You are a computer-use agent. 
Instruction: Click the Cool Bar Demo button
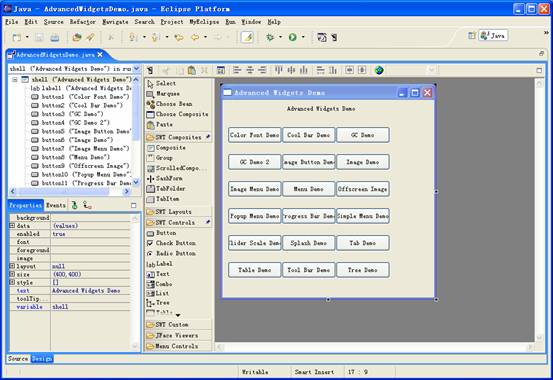(x=309, y=135)
